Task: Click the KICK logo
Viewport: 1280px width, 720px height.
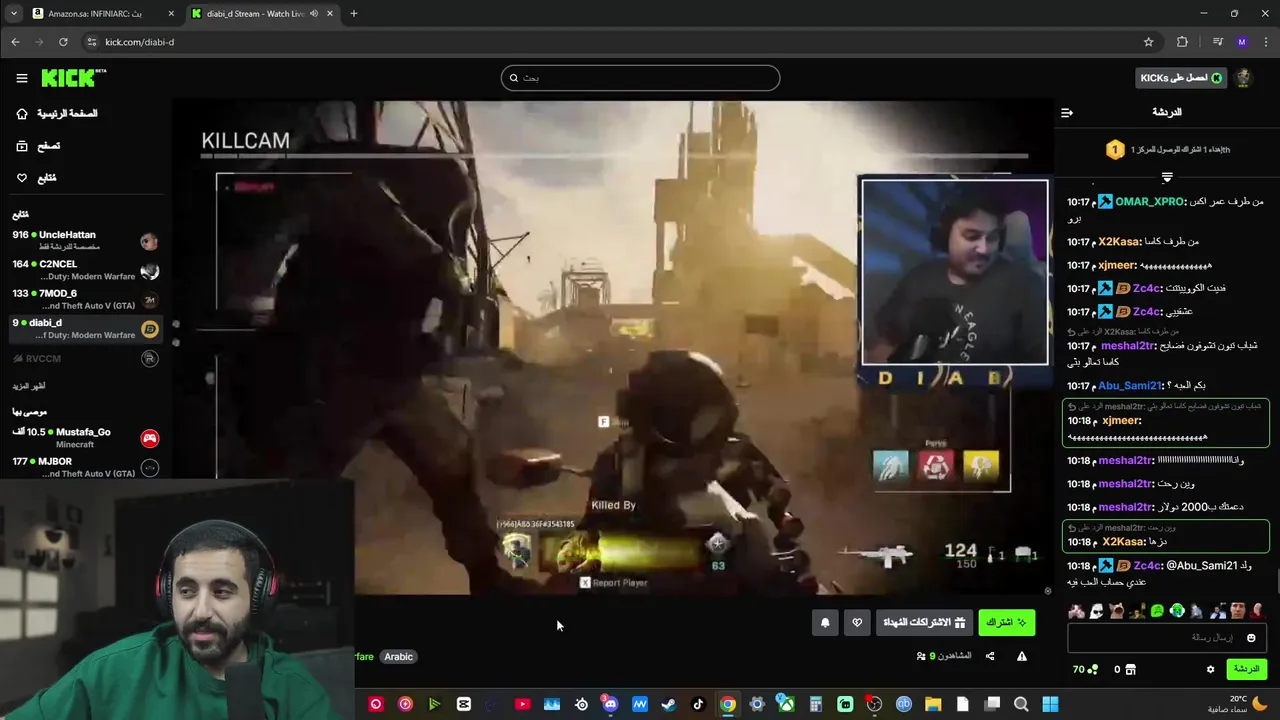Action: [x=73, y=78]
